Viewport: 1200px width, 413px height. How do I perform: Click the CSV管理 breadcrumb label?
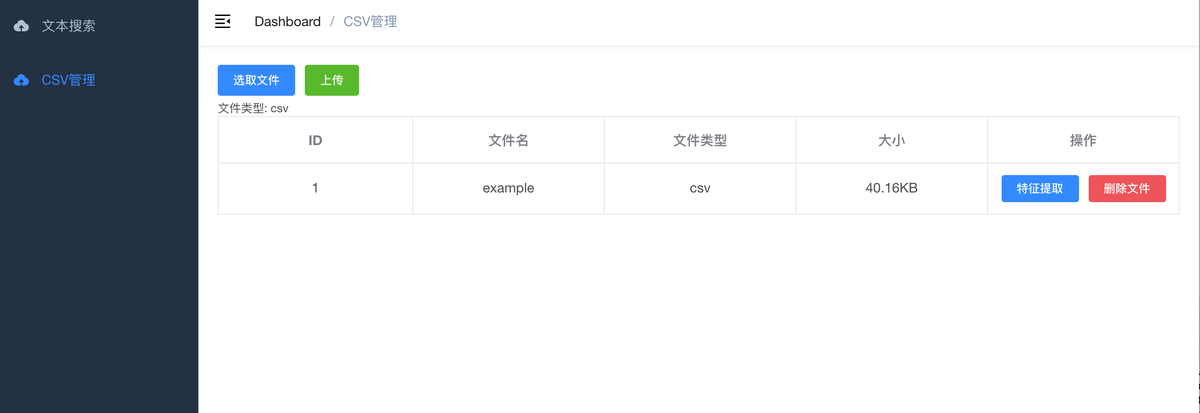(x=370, y=21)
